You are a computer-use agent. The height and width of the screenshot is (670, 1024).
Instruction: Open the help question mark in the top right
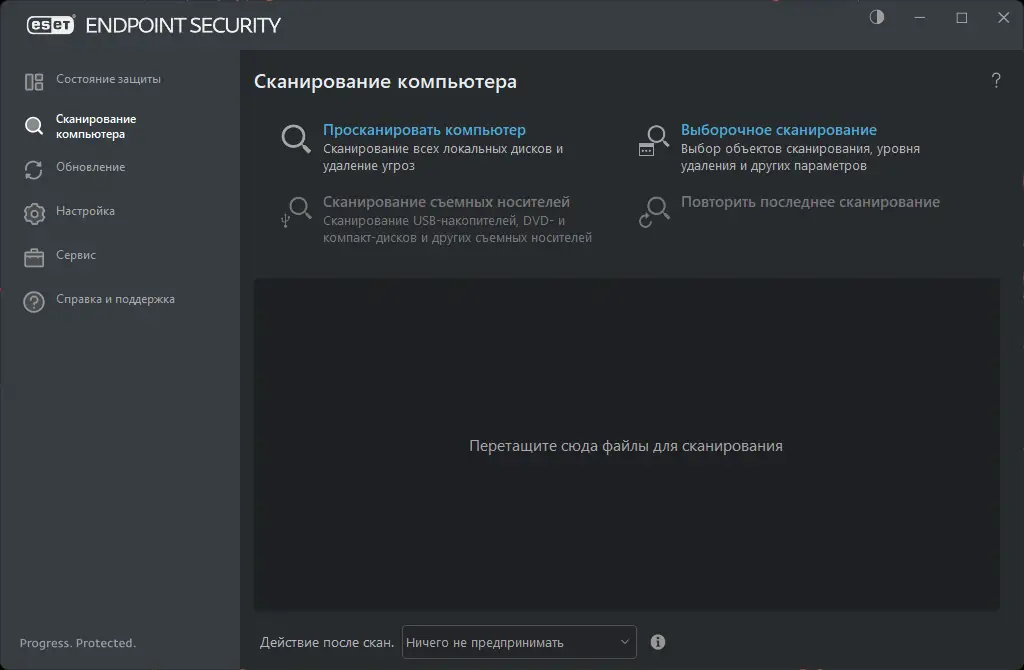996,81
